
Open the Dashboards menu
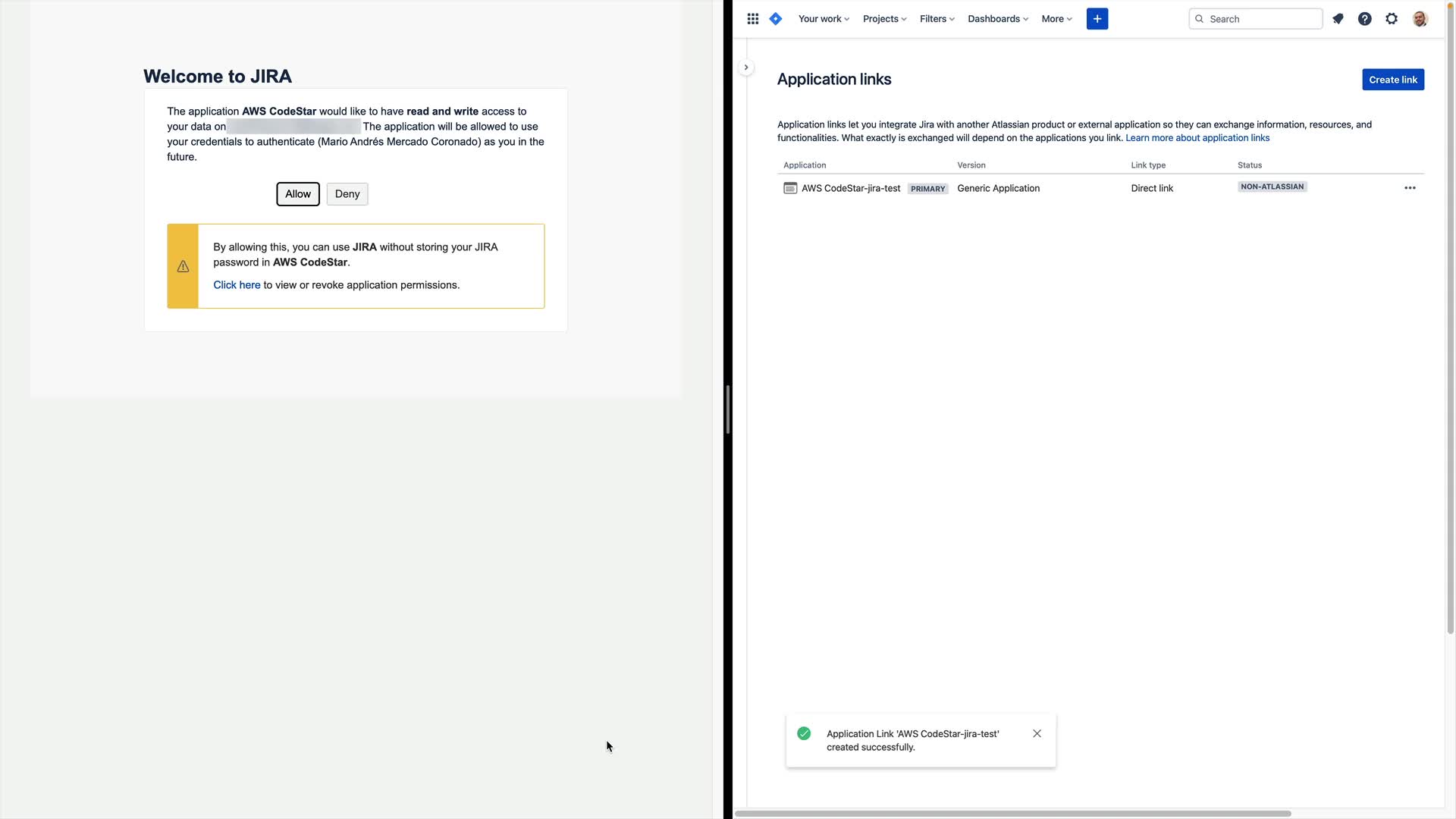(x=997, y=19)
